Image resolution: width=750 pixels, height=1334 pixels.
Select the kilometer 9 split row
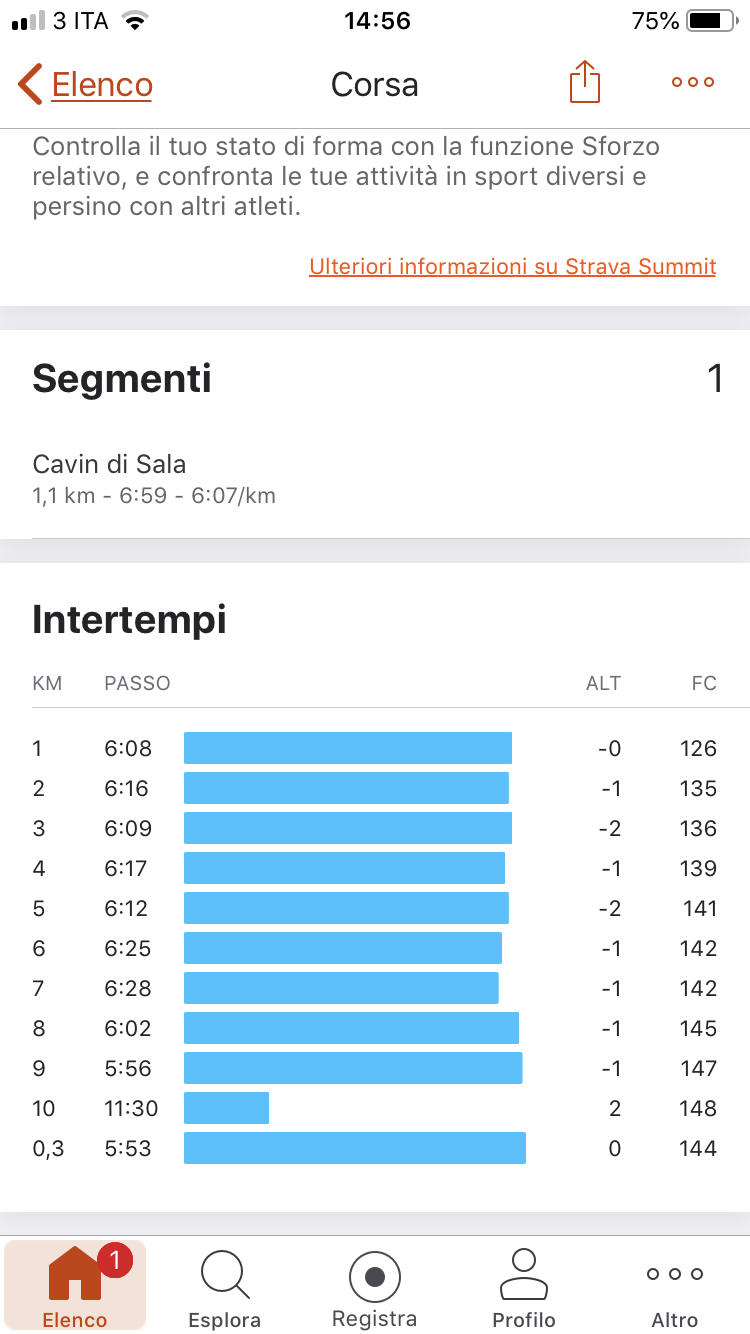(375, 1068)
